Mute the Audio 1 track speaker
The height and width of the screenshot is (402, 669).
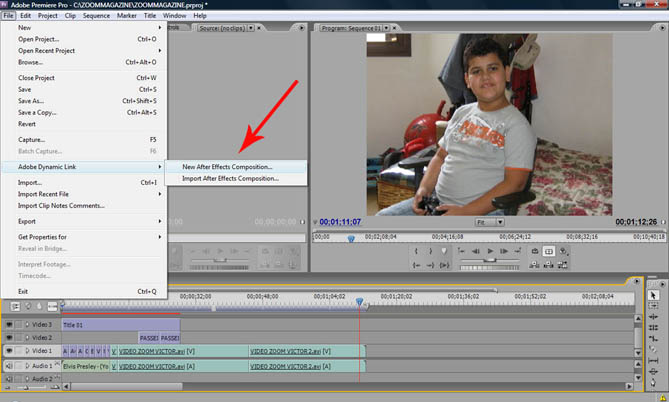click(x=9, y=366)
